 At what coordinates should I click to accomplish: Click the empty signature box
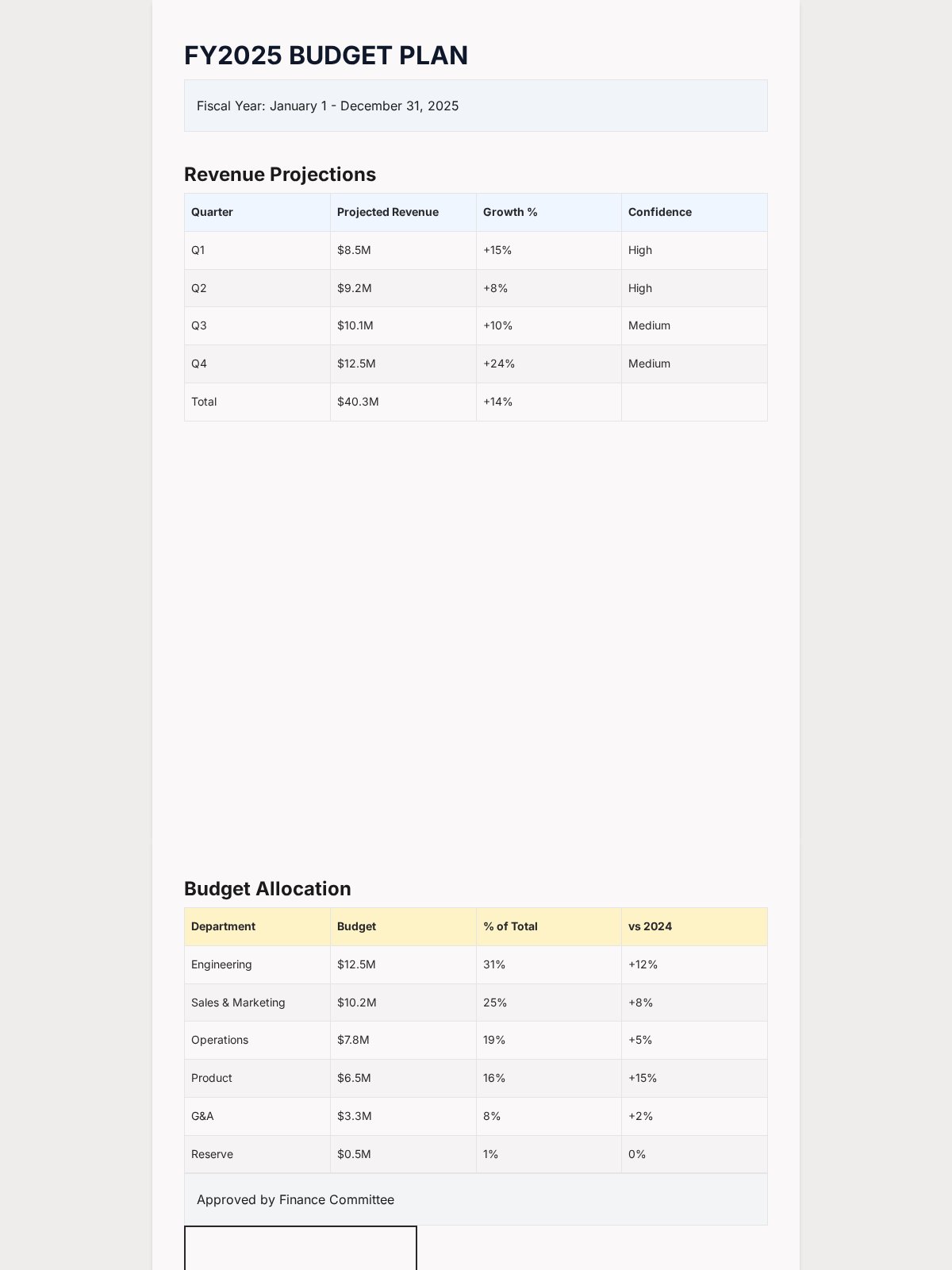coord(301,1248)
